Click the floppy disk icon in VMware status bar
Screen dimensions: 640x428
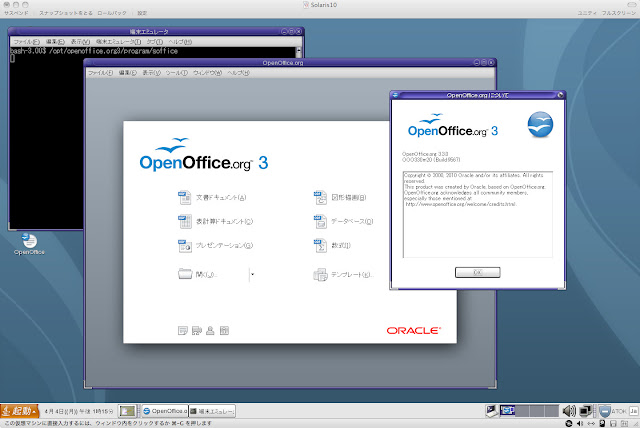coord(613,424)
